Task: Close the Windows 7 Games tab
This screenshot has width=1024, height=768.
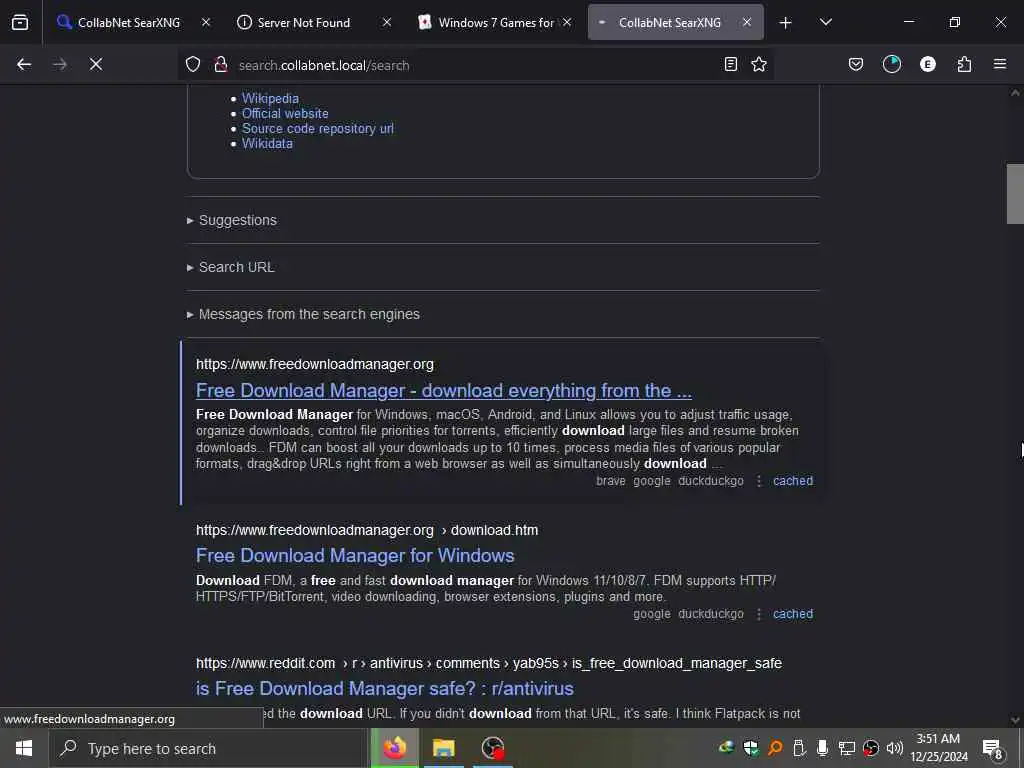Action: 567,22
